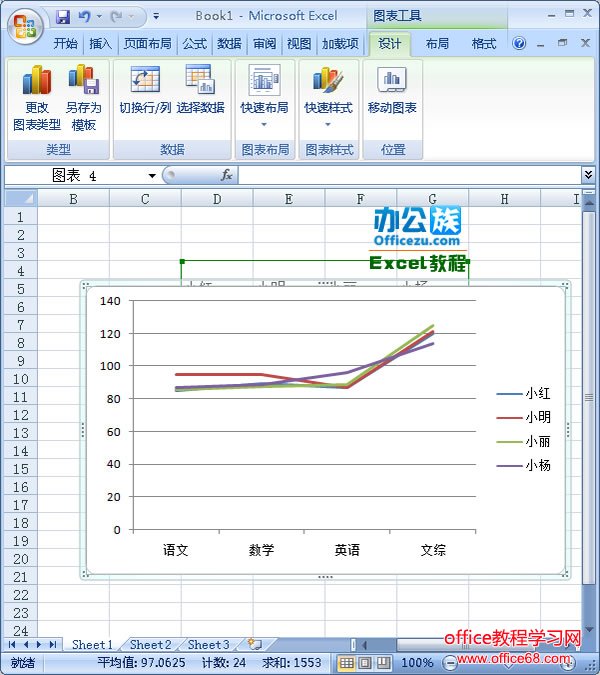Image resolution: width=600 pixels, height=675 pixels.
Task: Select row 1 header
Action: [21, 217]
